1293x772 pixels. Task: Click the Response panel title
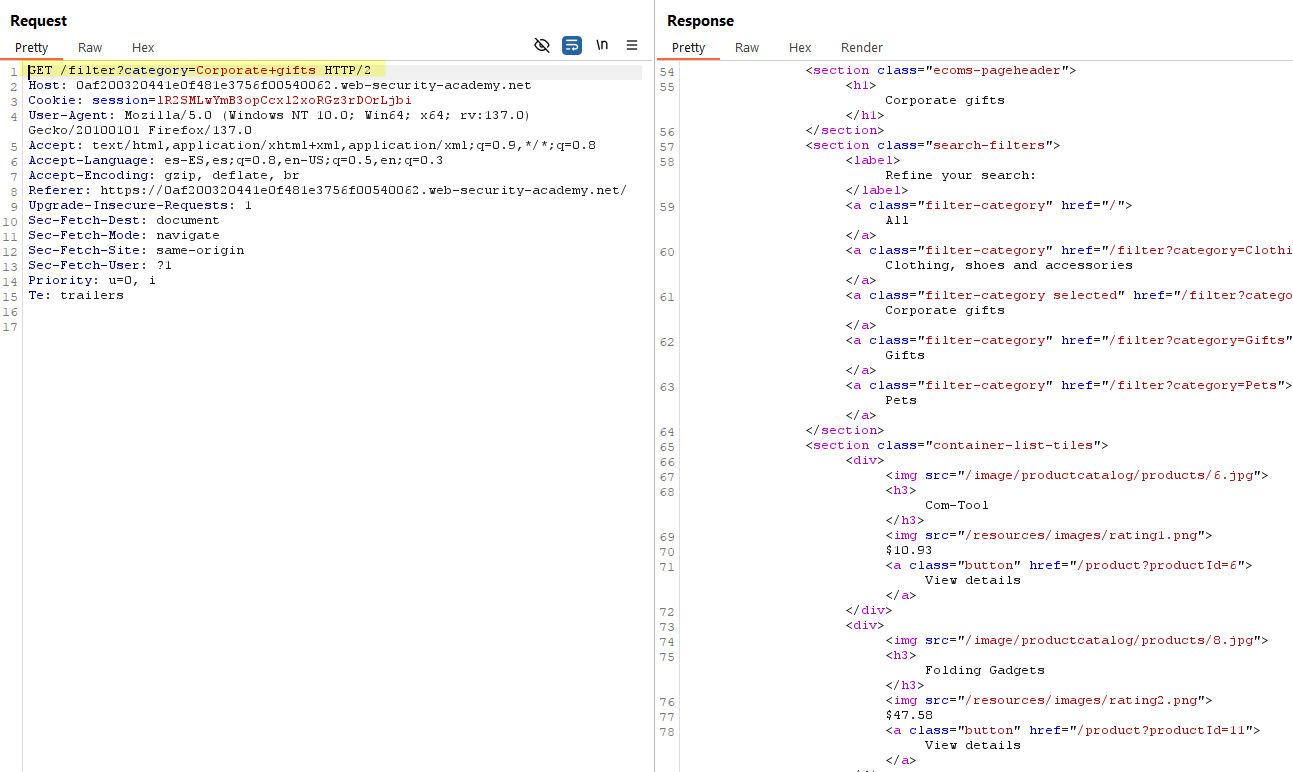tap(701, 21)
